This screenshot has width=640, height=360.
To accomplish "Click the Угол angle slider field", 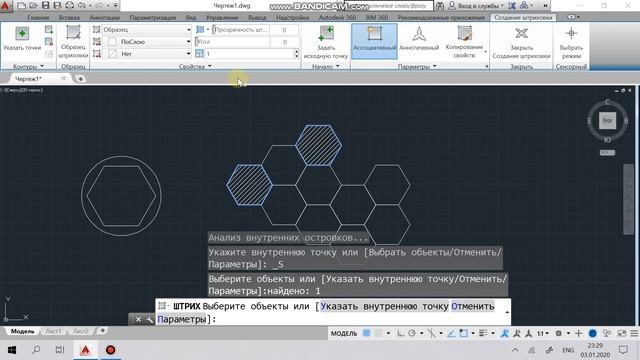I will point(231,42).
